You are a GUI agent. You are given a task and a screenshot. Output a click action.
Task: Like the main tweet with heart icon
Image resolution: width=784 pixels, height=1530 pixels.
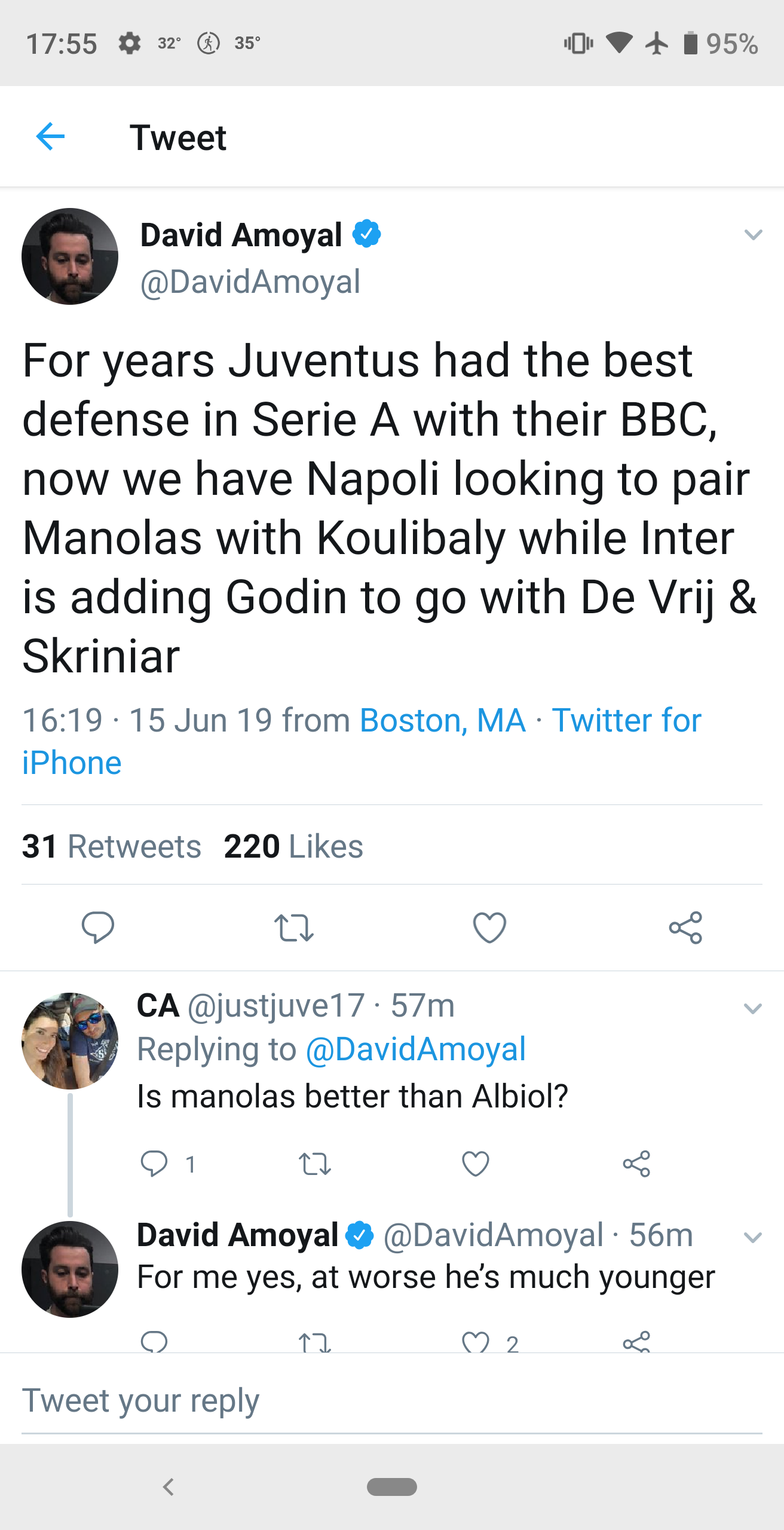pyautogui.click(x=489, y=927)
